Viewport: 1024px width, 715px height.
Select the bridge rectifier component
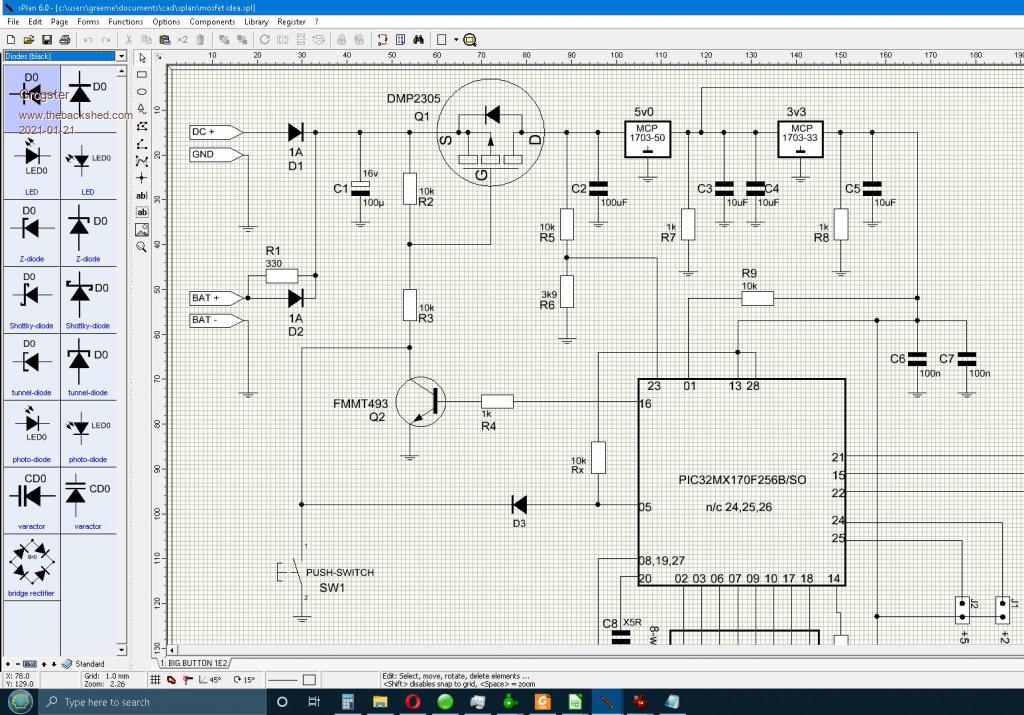click(x=32, y=569)
